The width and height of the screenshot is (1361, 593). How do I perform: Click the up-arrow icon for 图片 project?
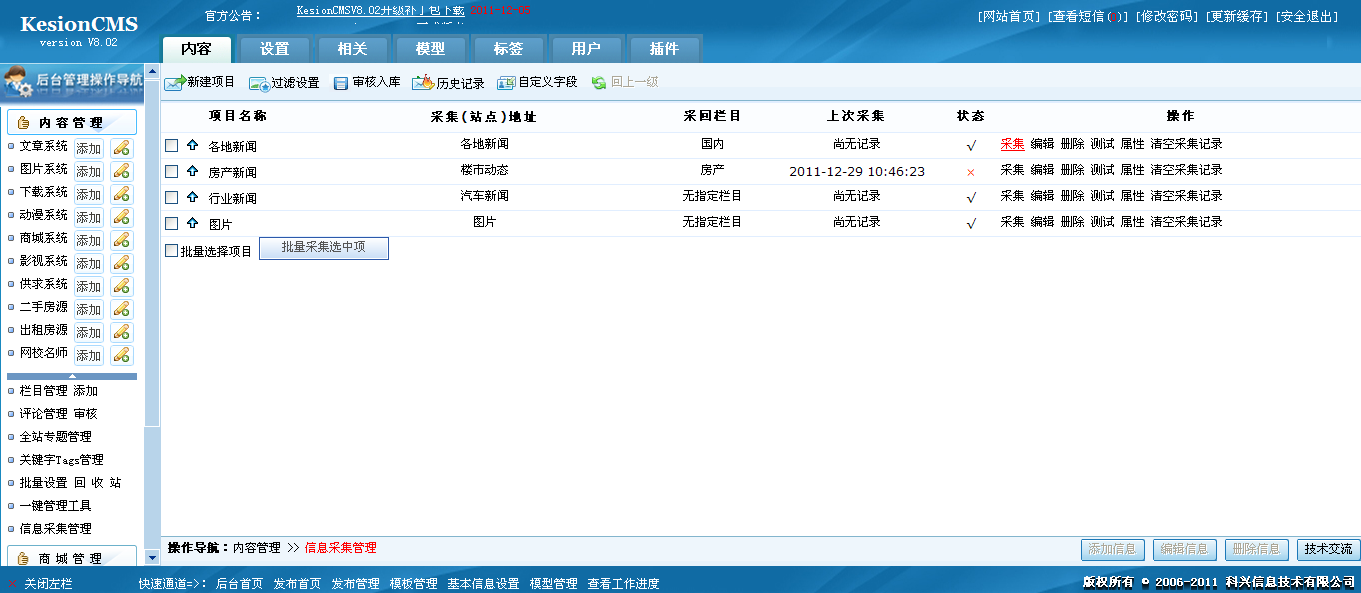click(x=193, y=223)
